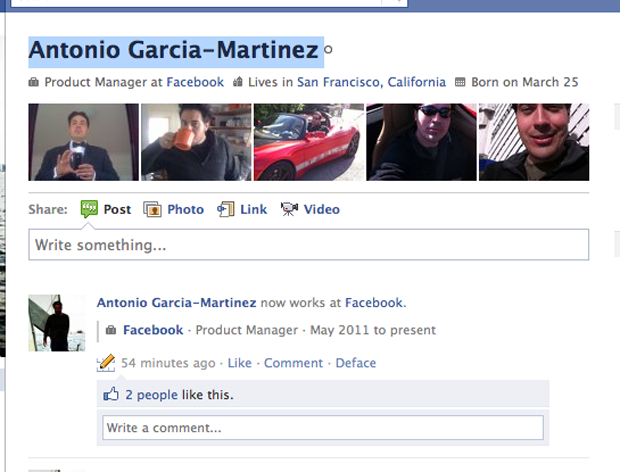
Task: Click the pencil edit icon by timestamp
Action: pos(106,363)
